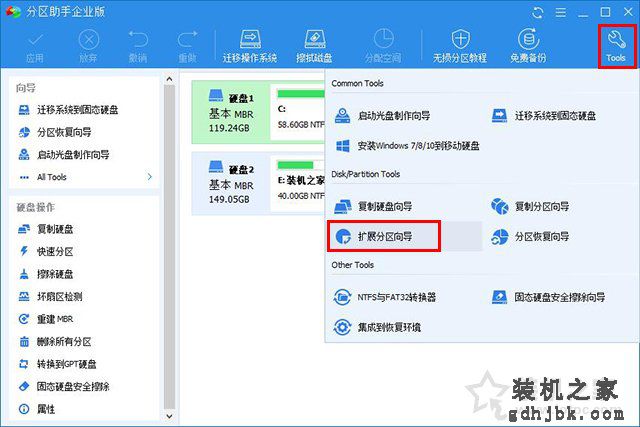The image size is (640, 427).
Task: Choose NTFS与FAT32转换器 menu entry
Action: pos(384,297)
